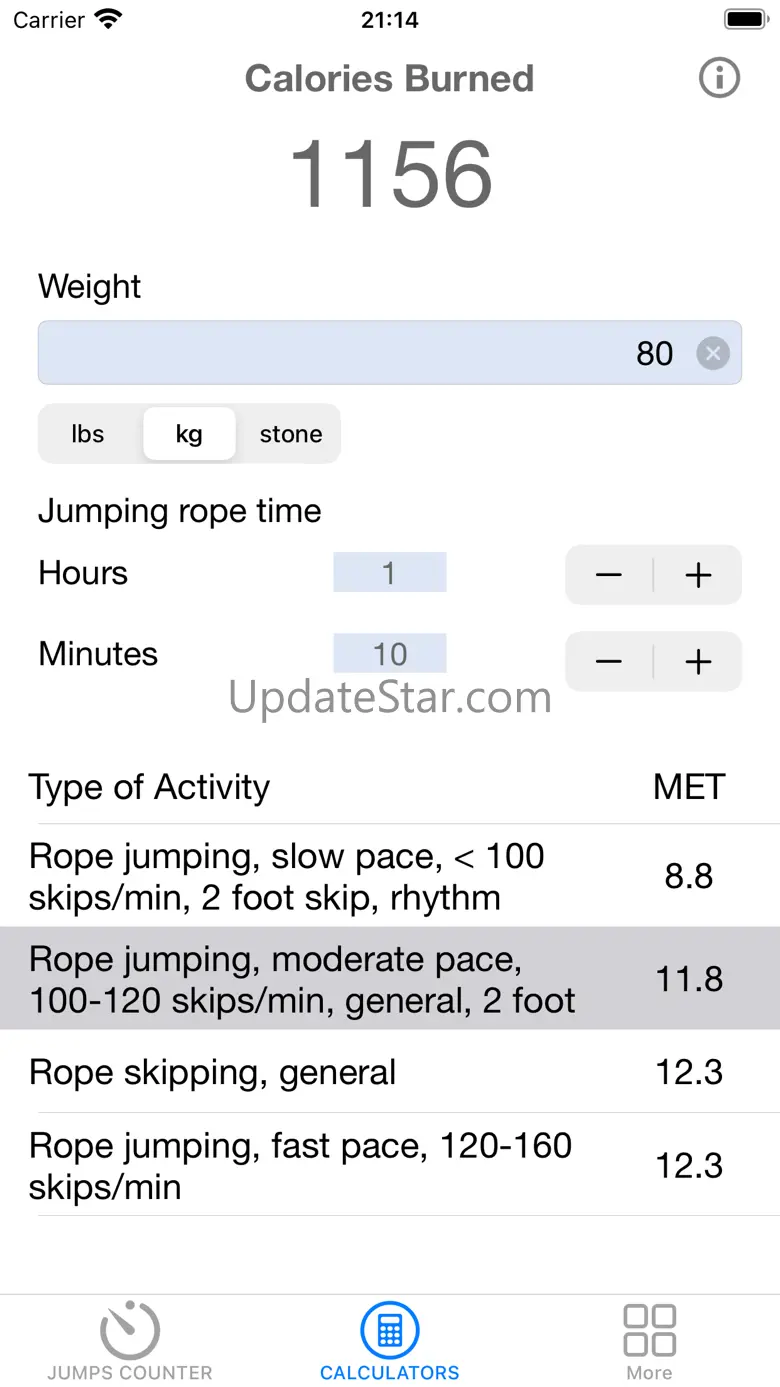
Task: Open the info button at top right
Action: pyautogui.click(x=719, y=78)
